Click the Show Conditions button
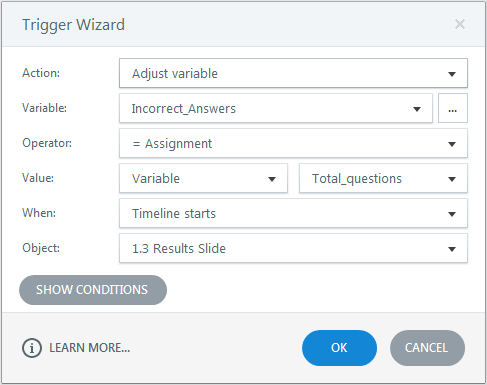The width and height of the screenshot is (487, 385). pyautogui.click(x=93, y=290)
